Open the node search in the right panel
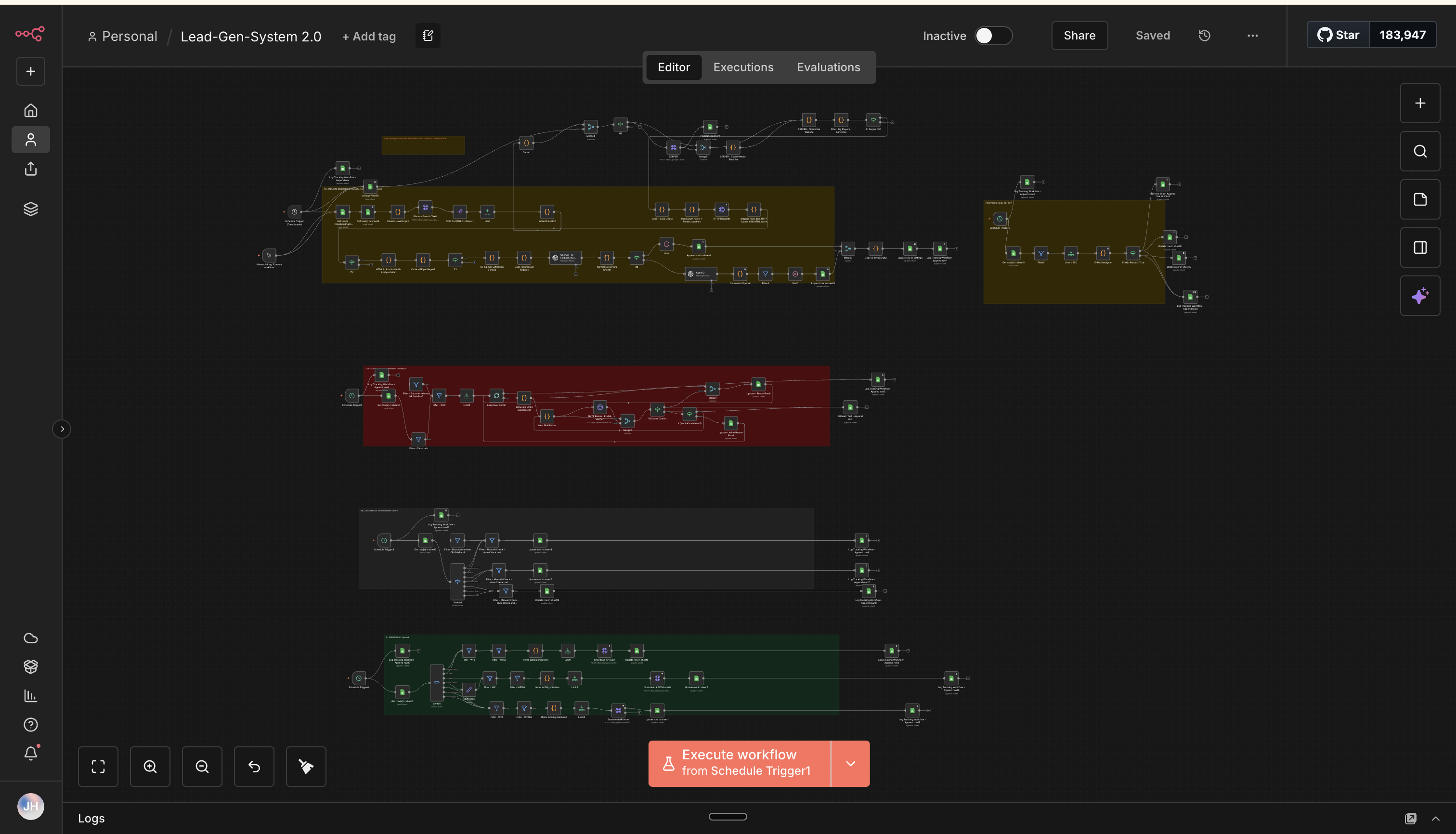1456x834 pixels. [1420, 151]
